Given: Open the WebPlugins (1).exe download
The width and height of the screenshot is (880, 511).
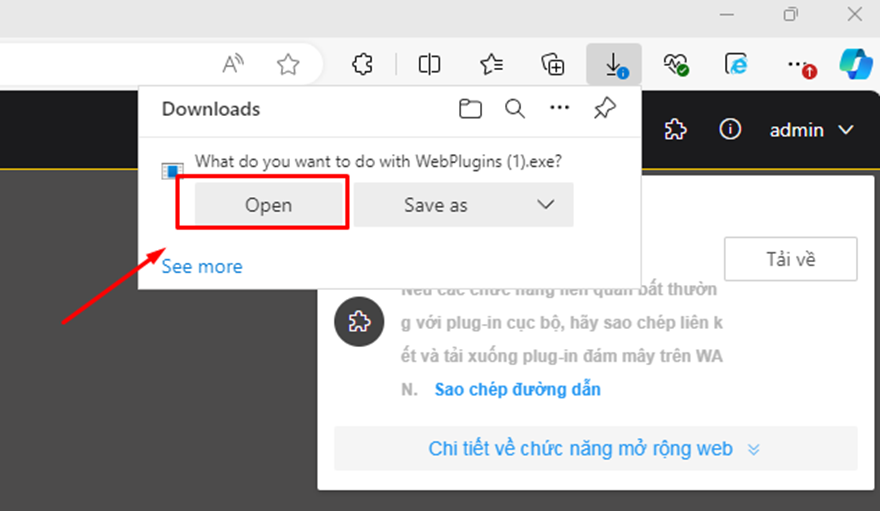Looking at the screenshot, I should tap(268, 205).
